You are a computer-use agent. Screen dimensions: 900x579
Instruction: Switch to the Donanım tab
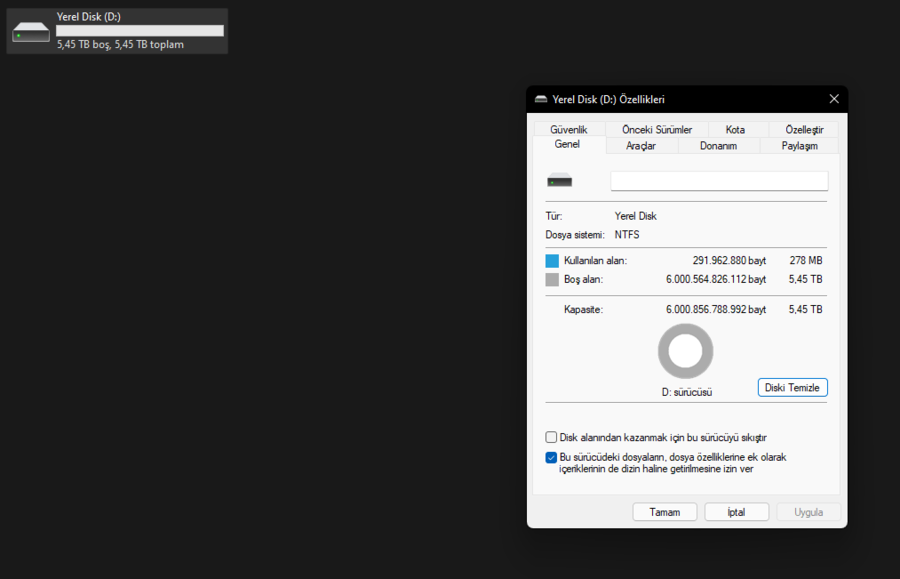[x=718, y=146]
